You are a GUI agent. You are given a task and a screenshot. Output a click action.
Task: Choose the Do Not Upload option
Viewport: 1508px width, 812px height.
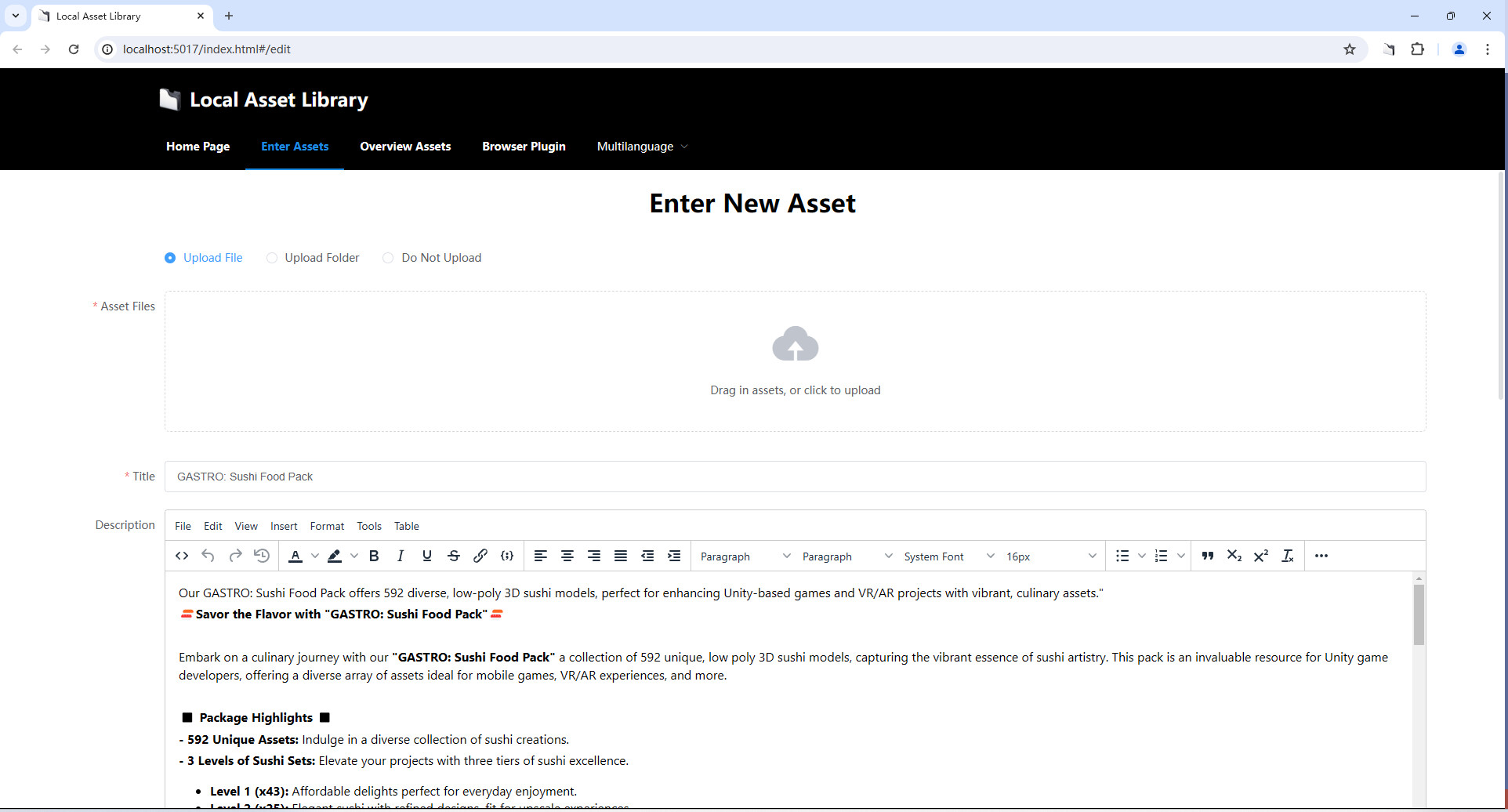tap(388, 258)
